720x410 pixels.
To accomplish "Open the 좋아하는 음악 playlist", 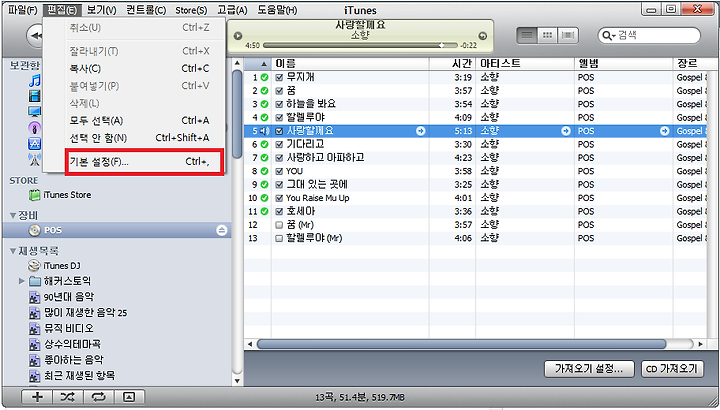I will point(66,360).
